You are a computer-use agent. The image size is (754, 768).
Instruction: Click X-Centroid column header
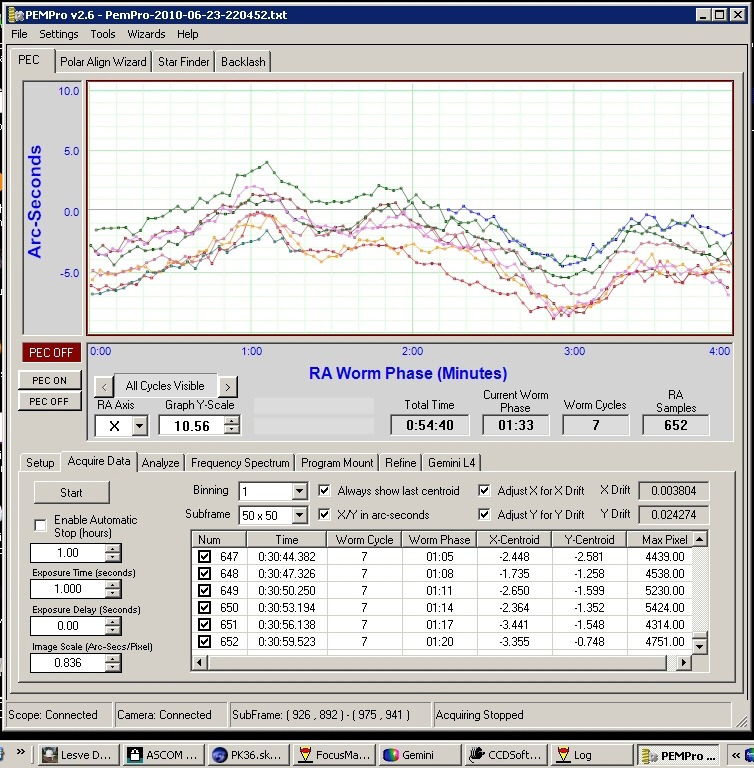(514, 539)
